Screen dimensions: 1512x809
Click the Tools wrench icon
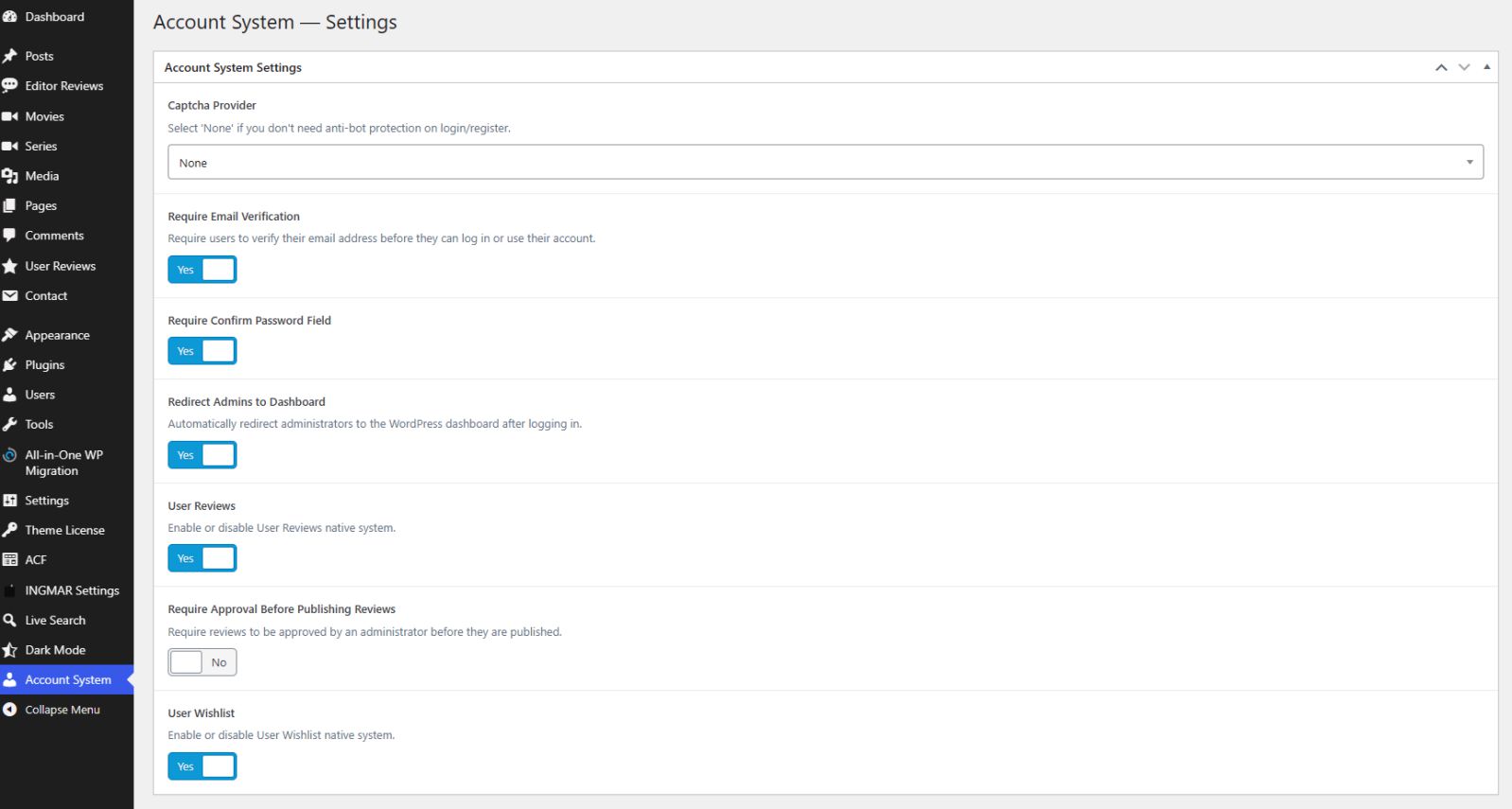[9, 425]
